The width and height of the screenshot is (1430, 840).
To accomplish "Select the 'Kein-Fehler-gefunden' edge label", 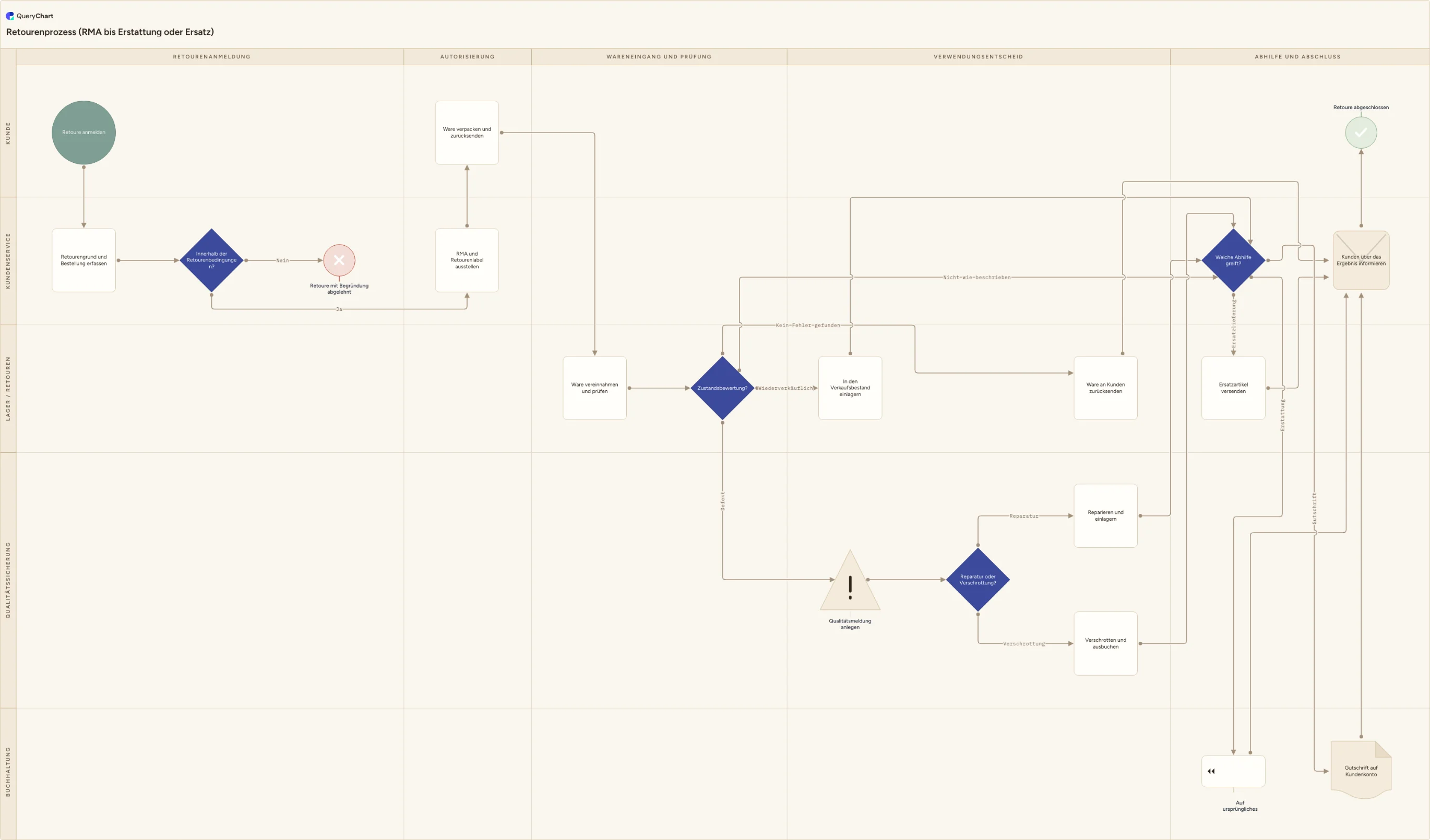I will coord(807,325).
